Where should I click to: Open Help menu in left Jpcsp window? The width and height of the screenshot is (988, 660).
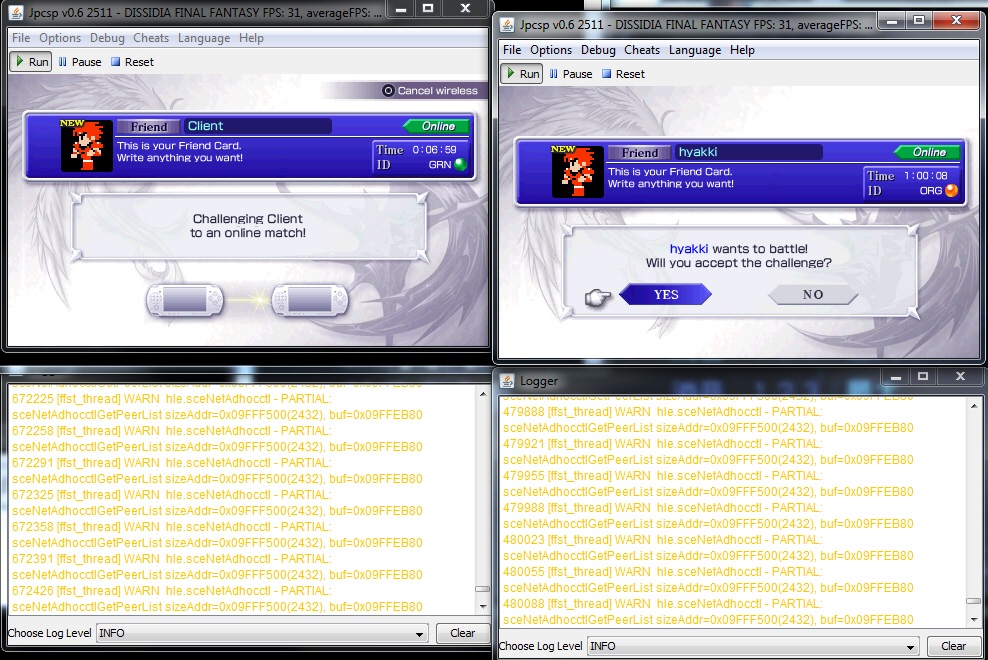tap(251, 38)
